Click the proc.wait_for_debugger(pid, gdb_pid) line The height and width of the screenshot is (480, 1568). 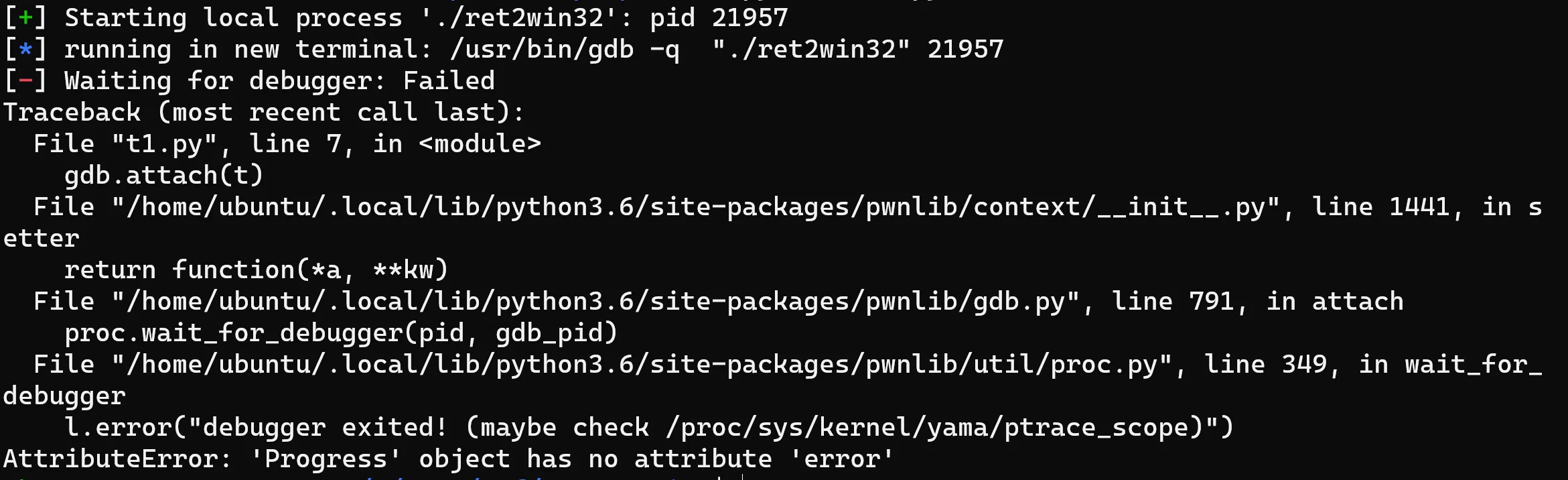341,333
